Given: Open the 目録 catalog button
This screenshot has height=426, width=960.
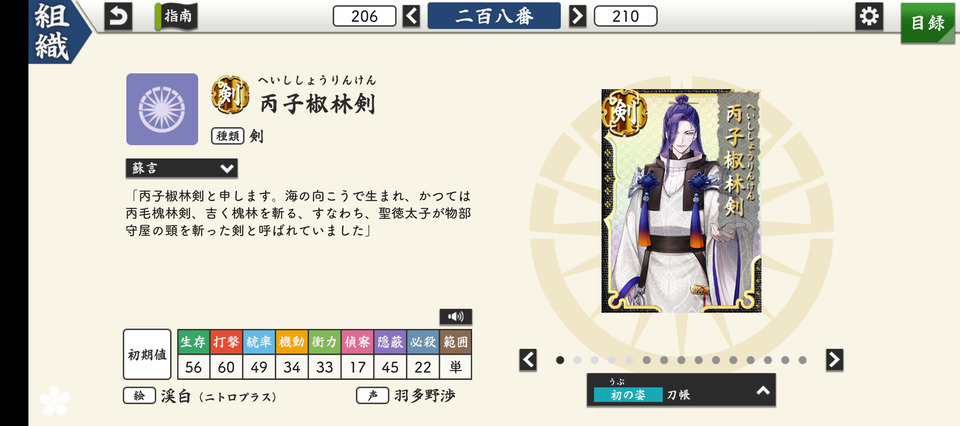Looking at the screenshot, I should pyautogui.click(x=928, y=23).
